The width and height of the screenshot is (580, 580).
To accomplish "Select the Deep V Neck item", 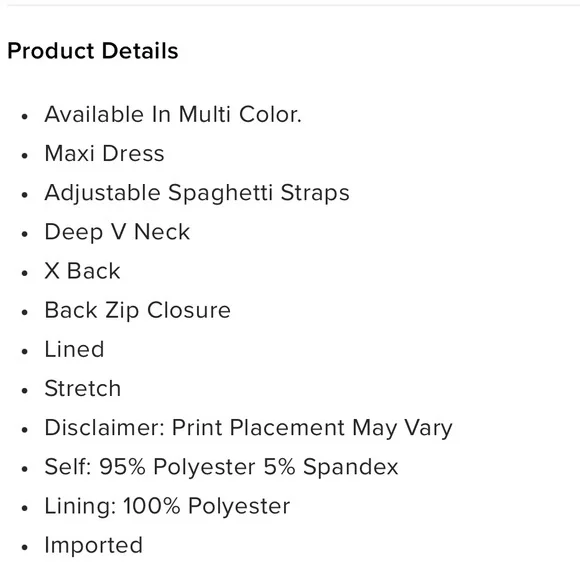I will click(117, 232).
